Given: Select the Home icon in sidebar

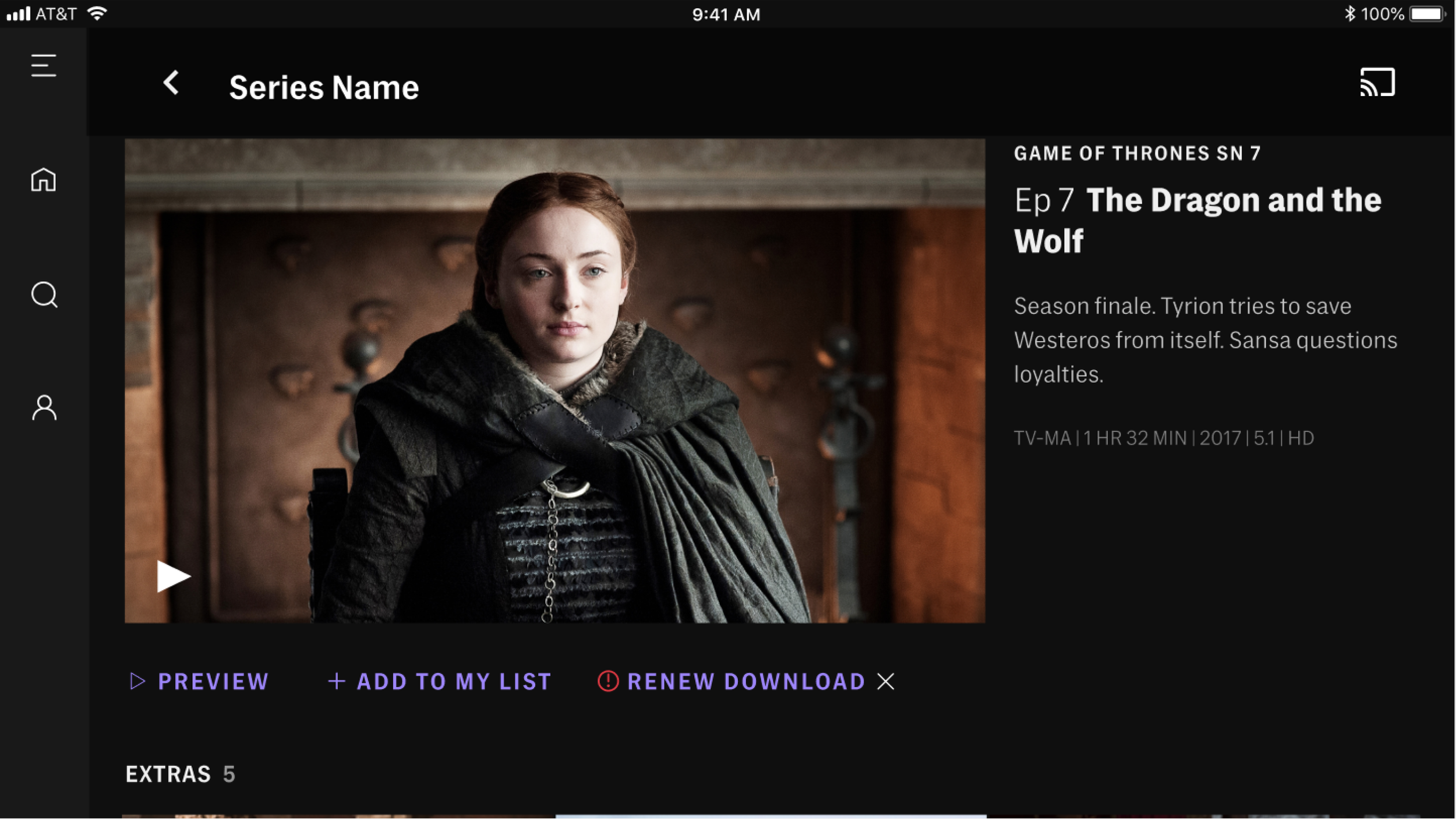Looking at the screenshot, I should click(x=44, y=180).
